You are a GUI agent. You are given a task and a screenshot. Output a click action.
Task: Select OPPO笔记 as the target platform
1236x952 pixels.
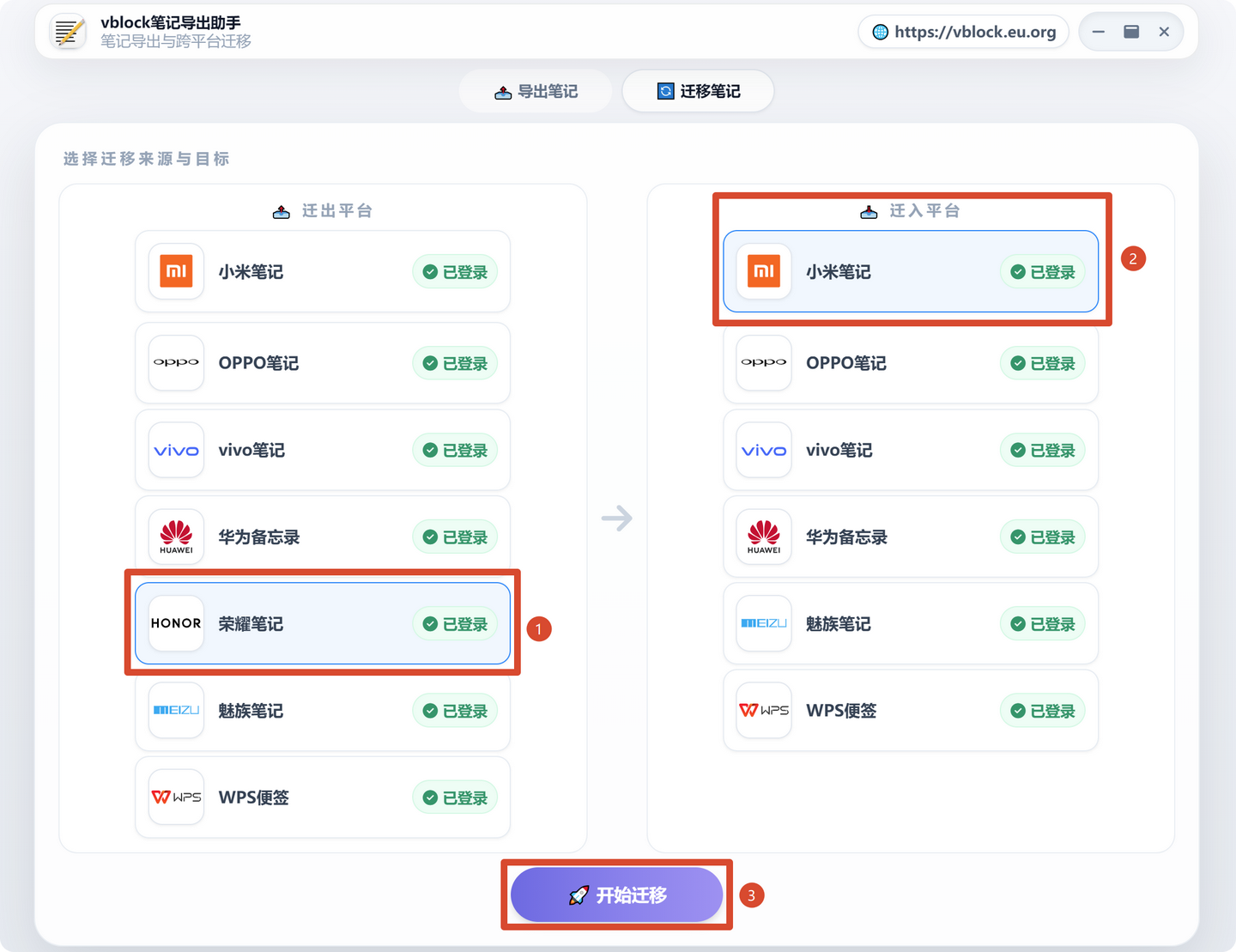911,363
